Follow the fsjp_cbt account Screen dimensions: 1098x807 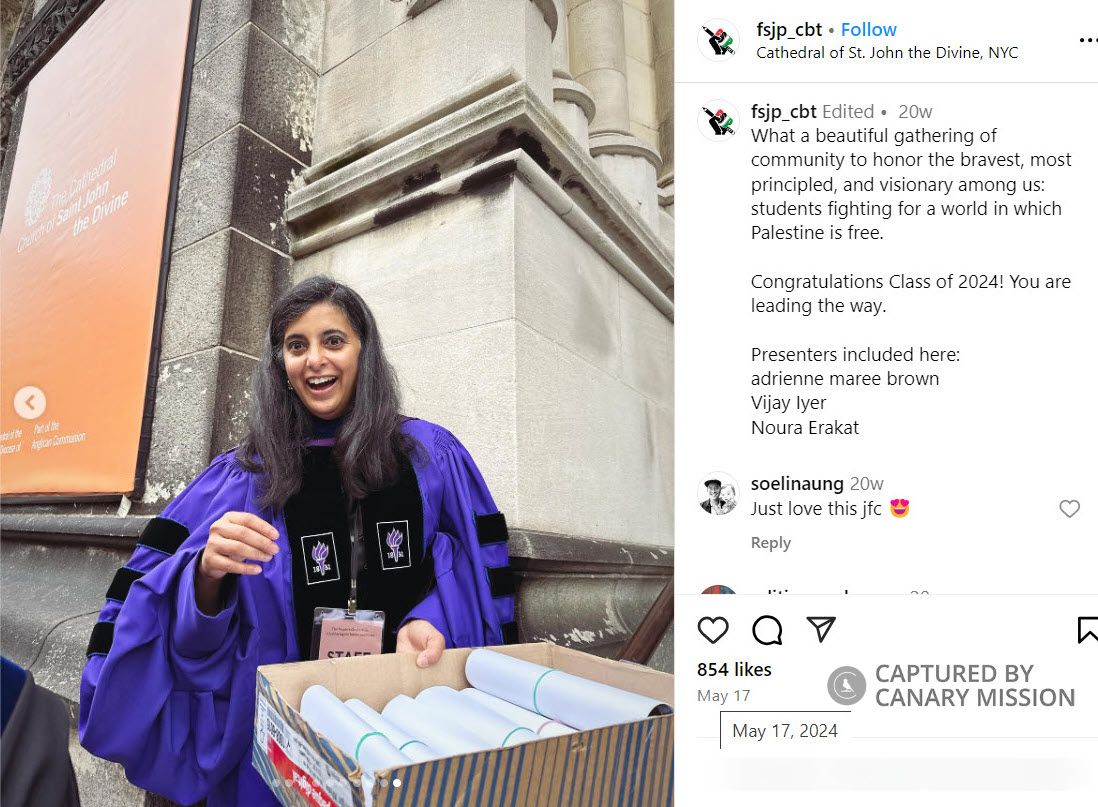pyautogui.click(x=868, y=29)
